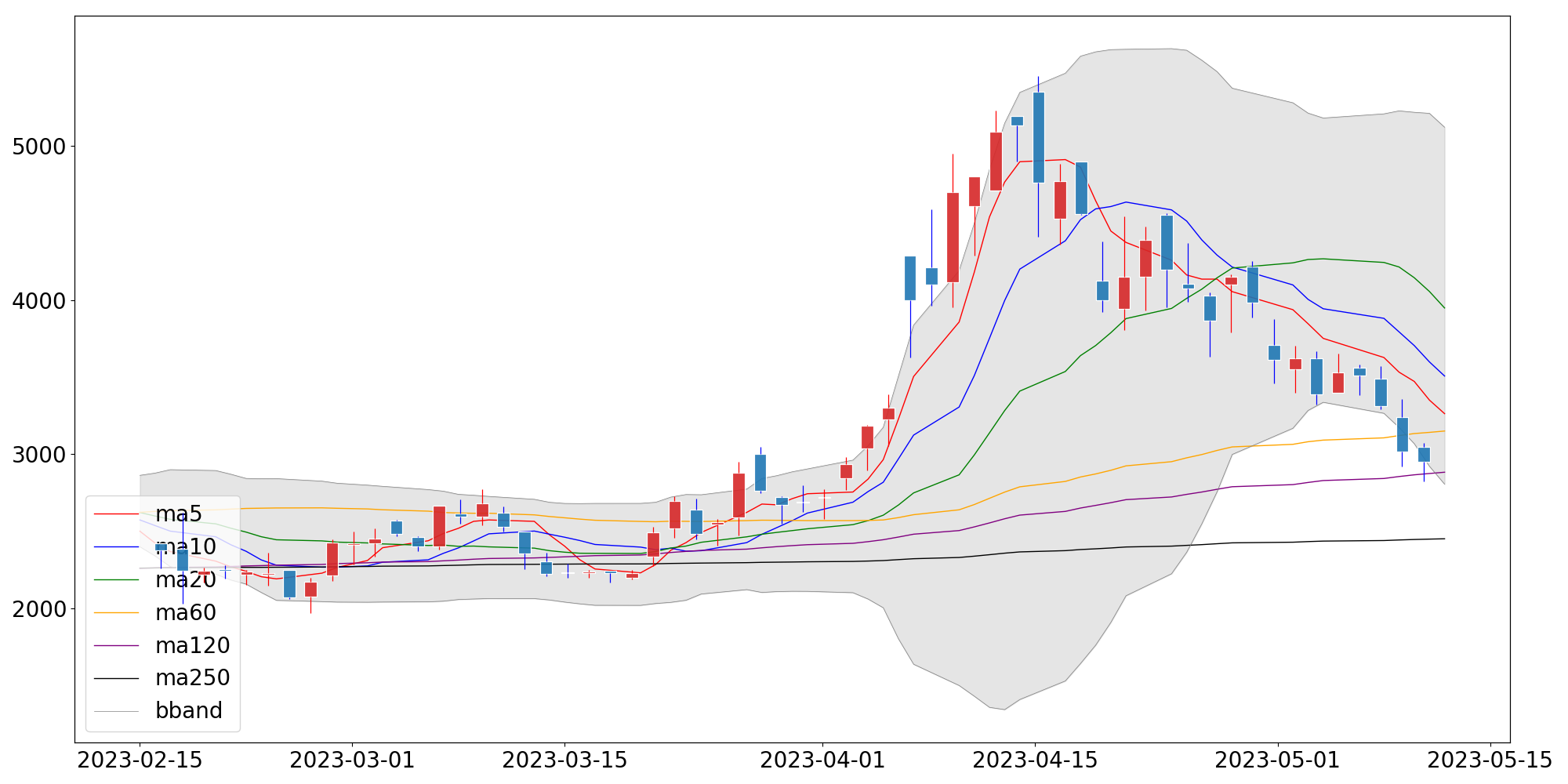
Task: Click the ma120 legend label
Action: point(193,645)
